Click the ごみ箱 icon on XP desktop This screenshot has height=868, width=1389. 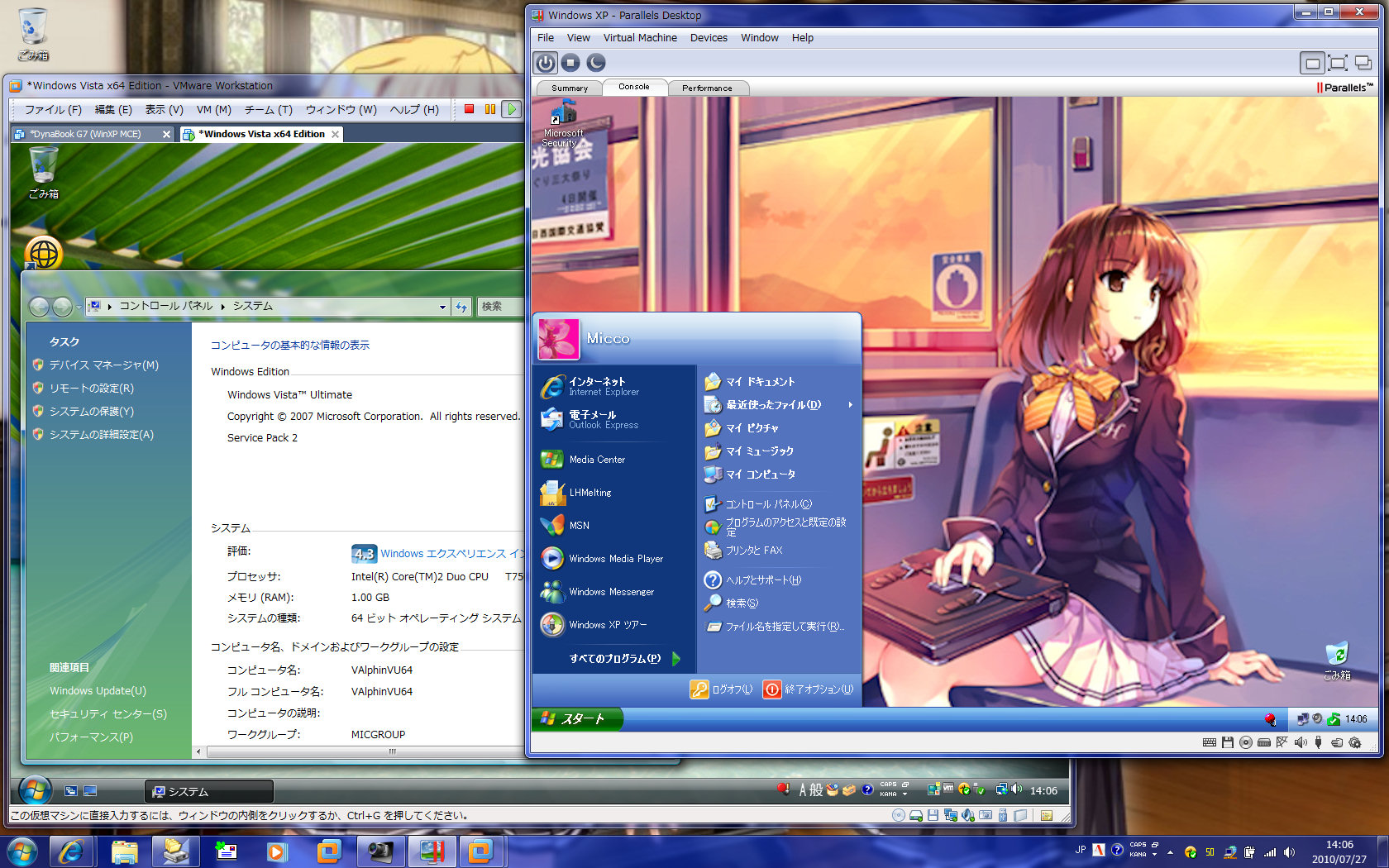[1337, 661]
